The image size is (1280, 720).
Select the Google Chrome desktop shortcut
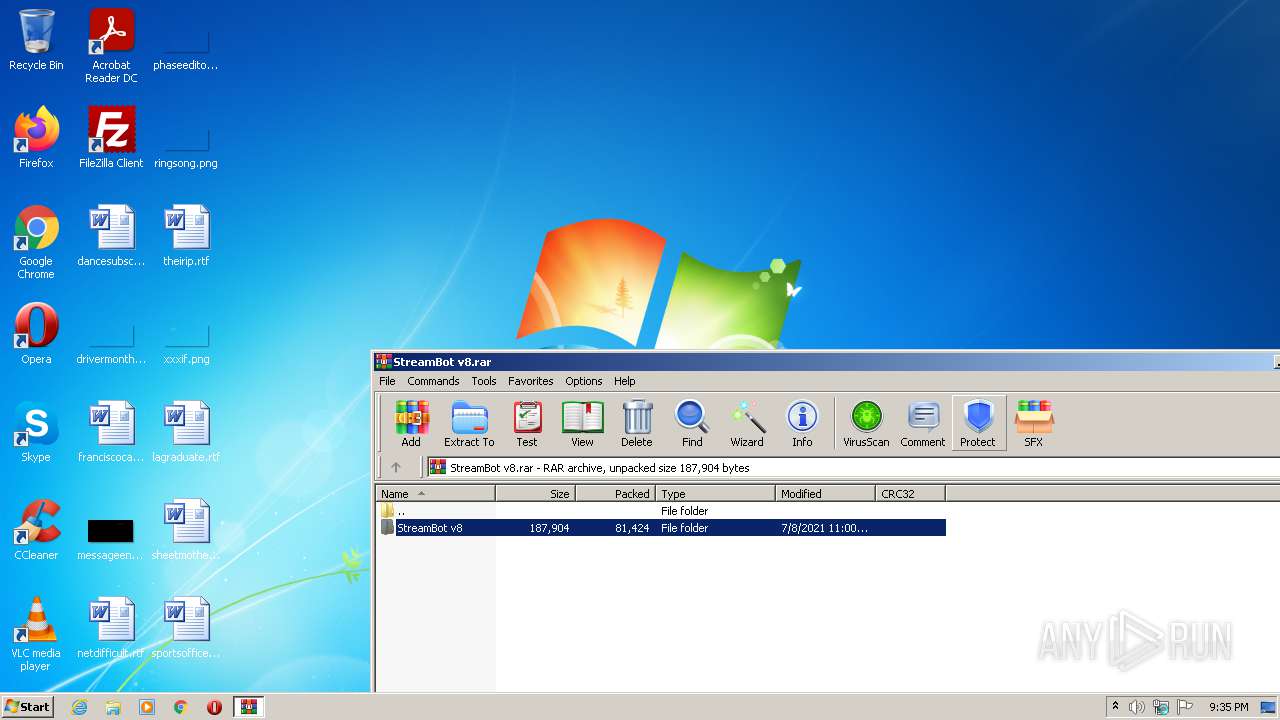pos(36,241)
